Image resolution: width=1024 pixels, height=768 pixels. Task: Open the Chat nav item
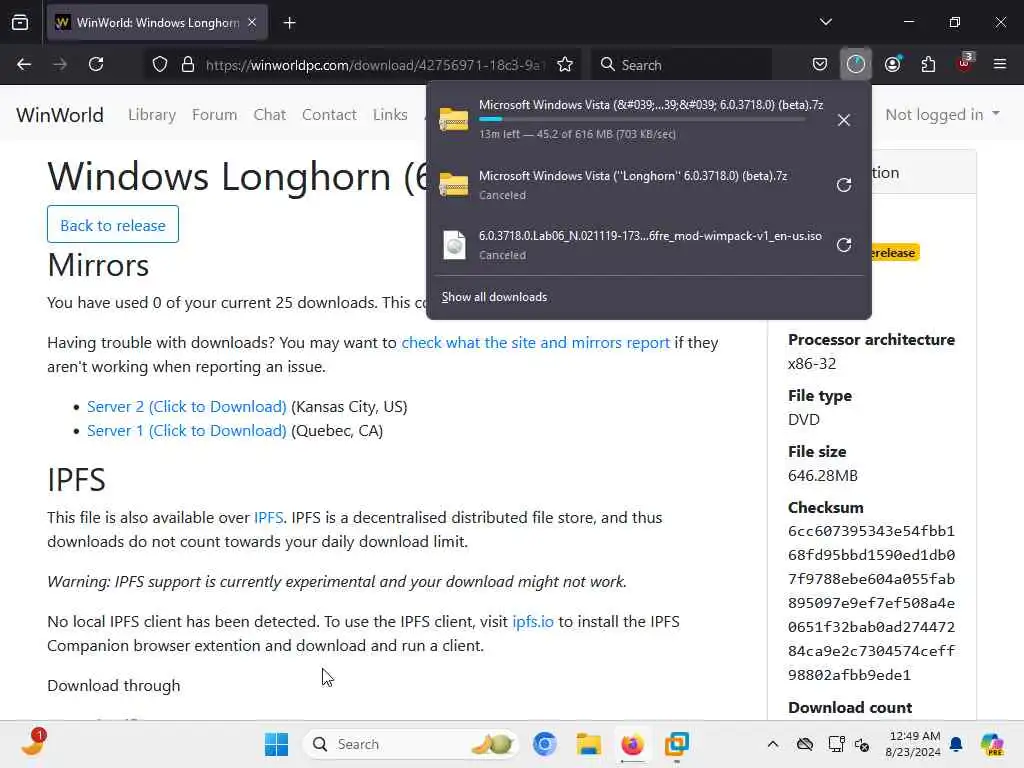270,115
